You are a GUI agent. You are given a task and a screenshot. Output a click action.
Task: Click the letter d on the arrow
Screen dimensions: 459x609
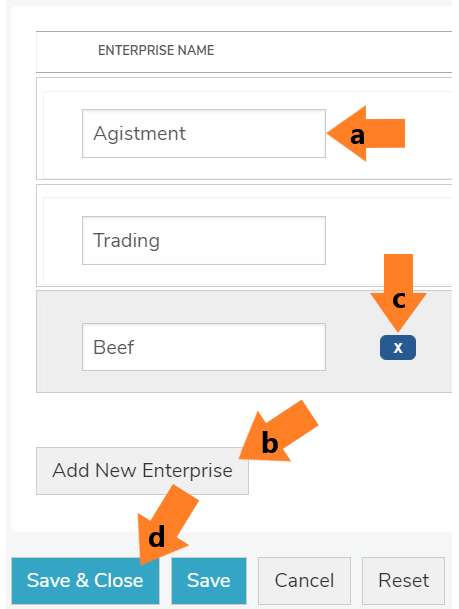(157, 537)
